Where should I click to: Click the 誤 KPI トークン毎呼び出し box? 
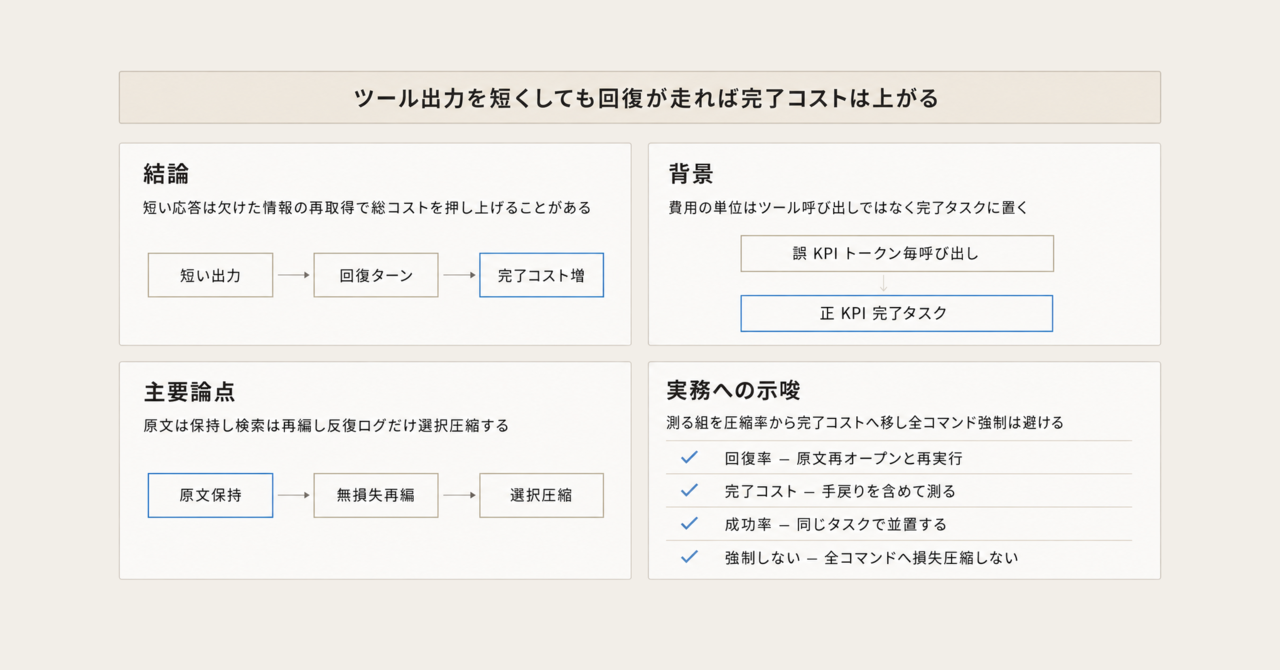(897, 253)
